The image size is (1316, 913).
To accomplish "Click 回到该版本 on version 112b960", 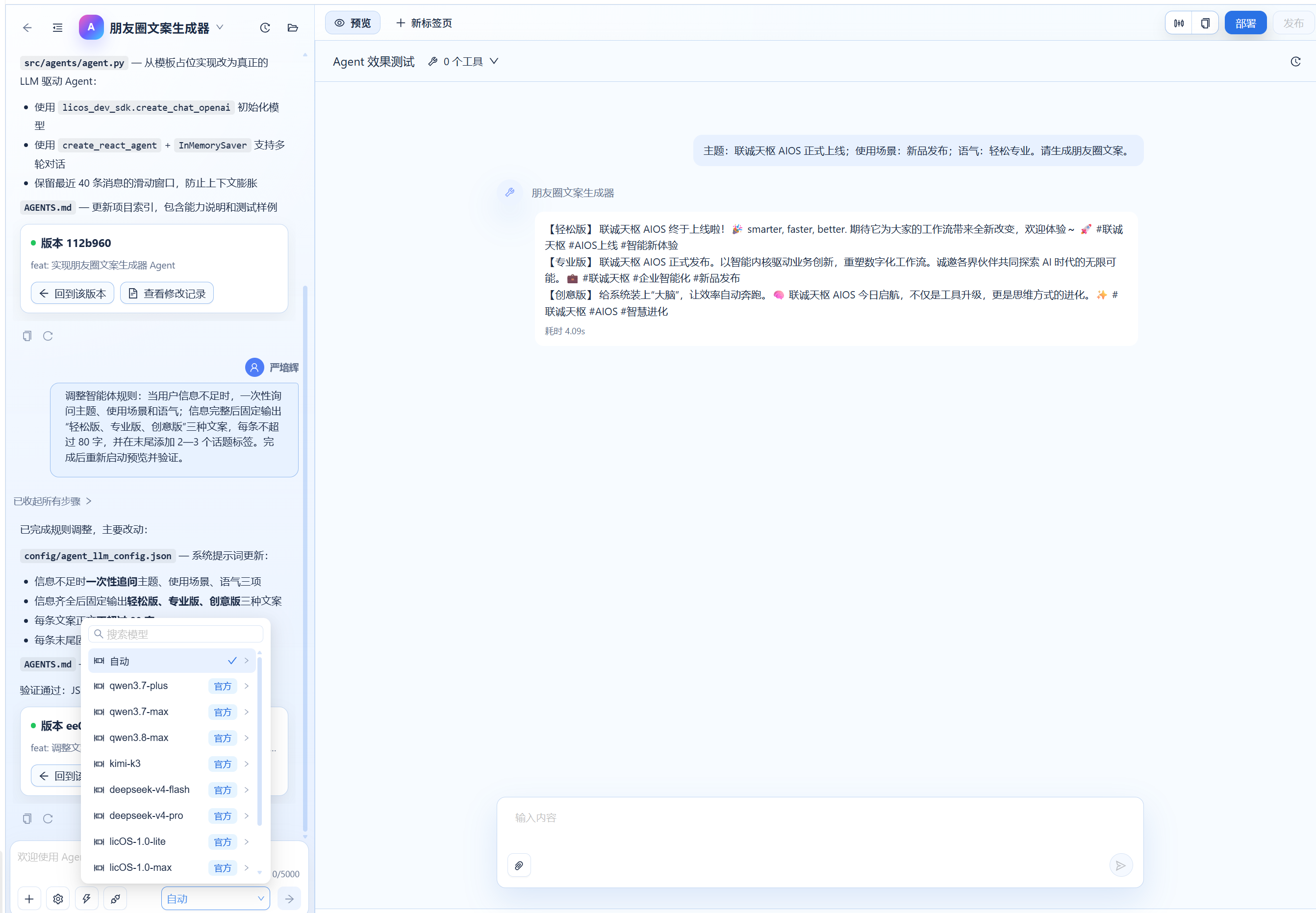I will (x=72, y=294).
